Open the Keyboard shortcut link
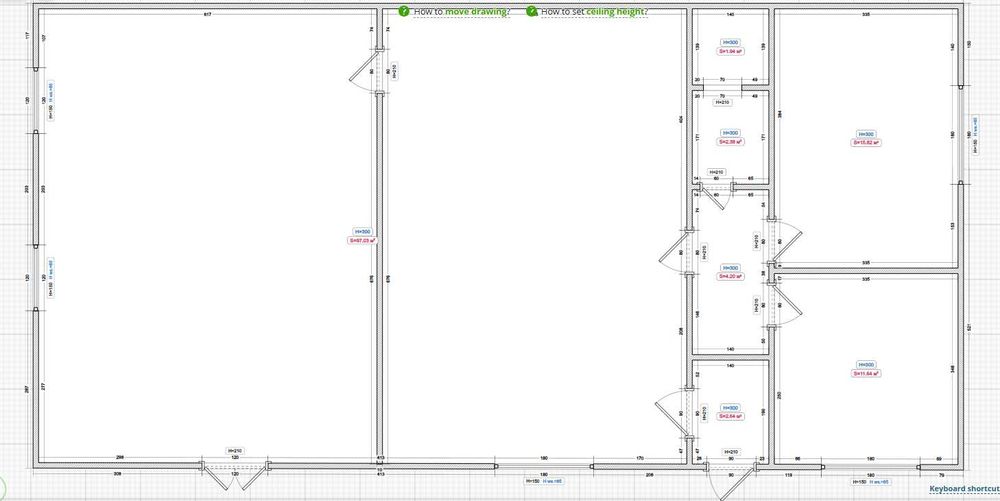The width and height of the screenshot is (1000, 501). pos(964,488)
